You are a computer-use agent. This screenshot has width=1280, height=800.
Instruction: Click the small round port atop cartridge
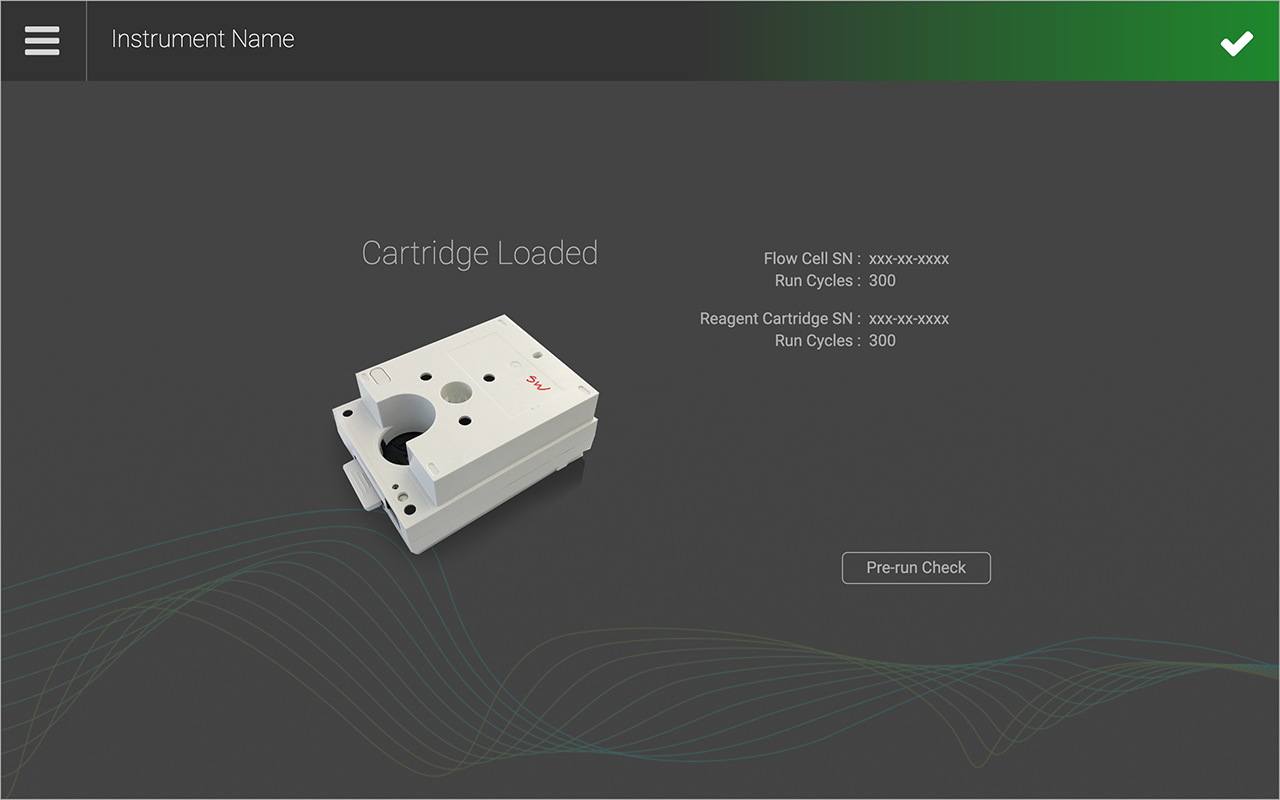pyautogui.click(x=455, y=391)
